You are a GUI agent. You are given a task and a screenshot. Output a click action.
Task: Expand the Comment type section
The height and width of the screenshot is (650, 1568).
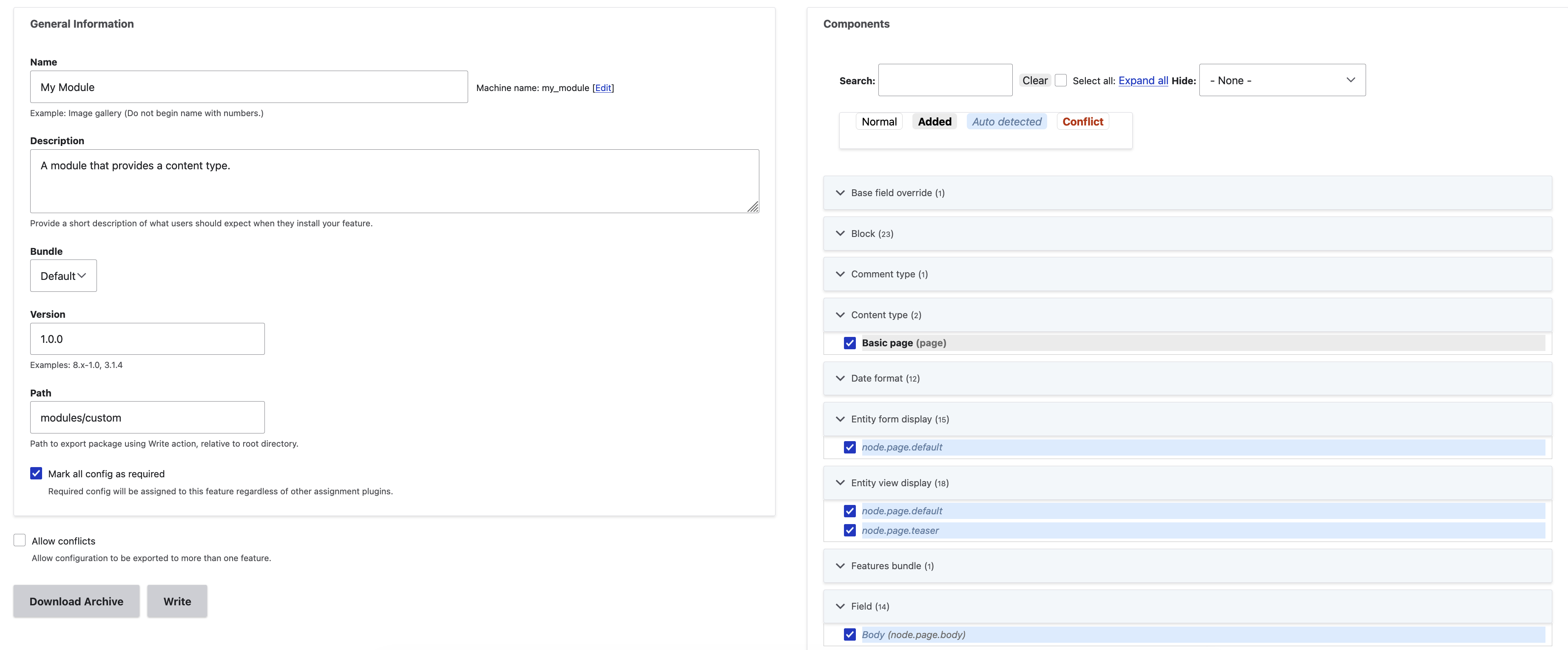point(1187,274)
